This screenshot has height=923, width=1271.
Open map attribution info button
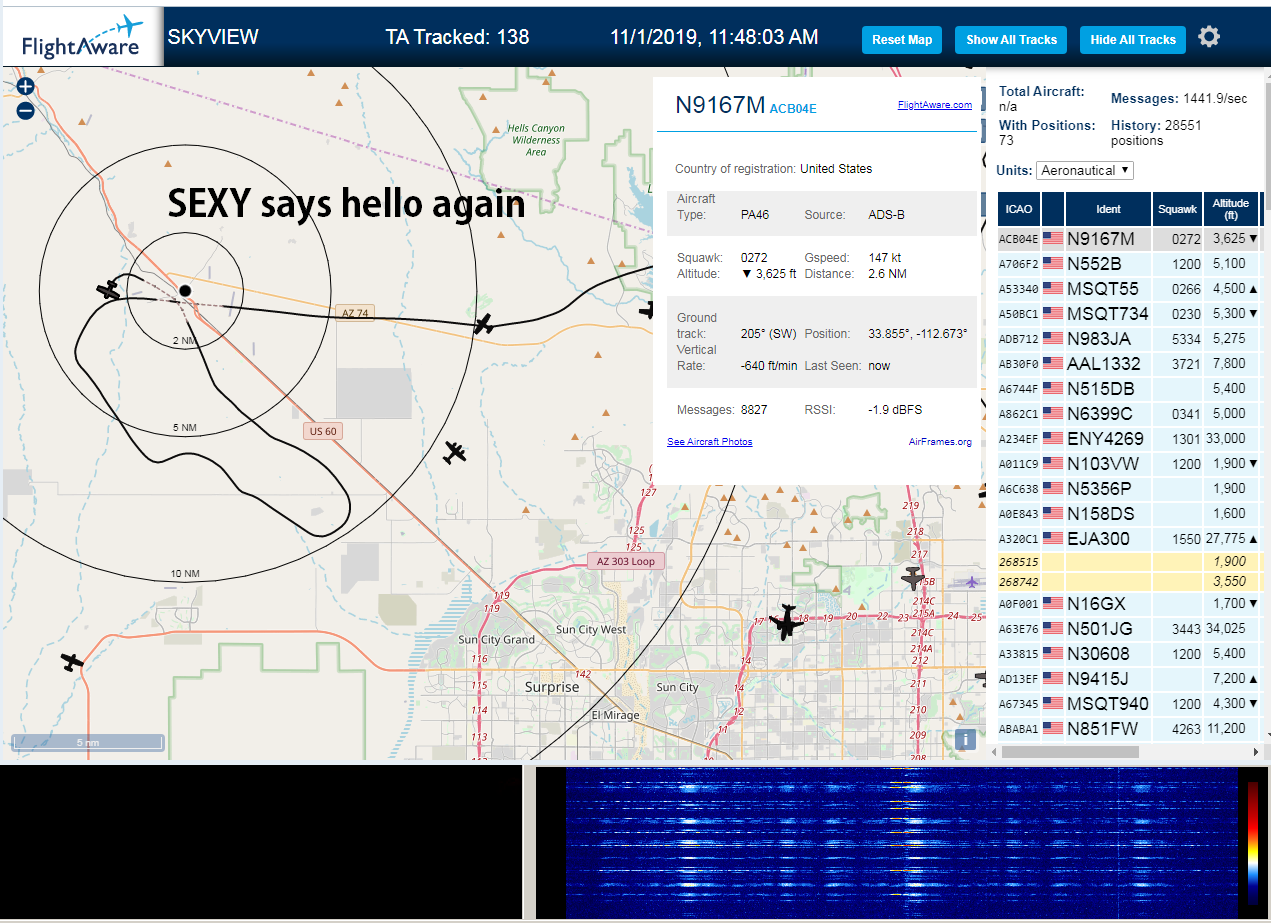965,739
